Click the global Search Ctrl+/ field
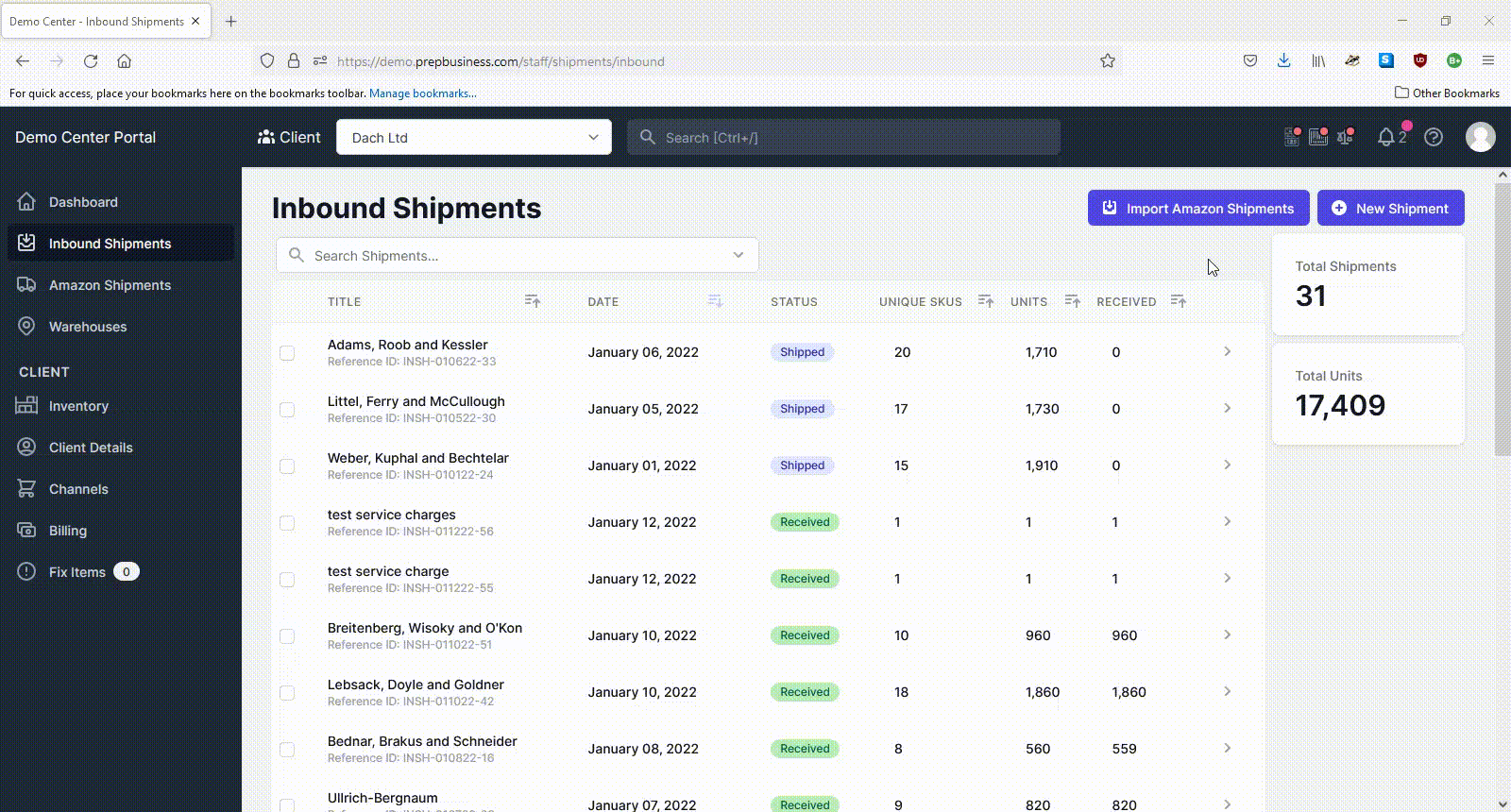 (x=844, y=137)
